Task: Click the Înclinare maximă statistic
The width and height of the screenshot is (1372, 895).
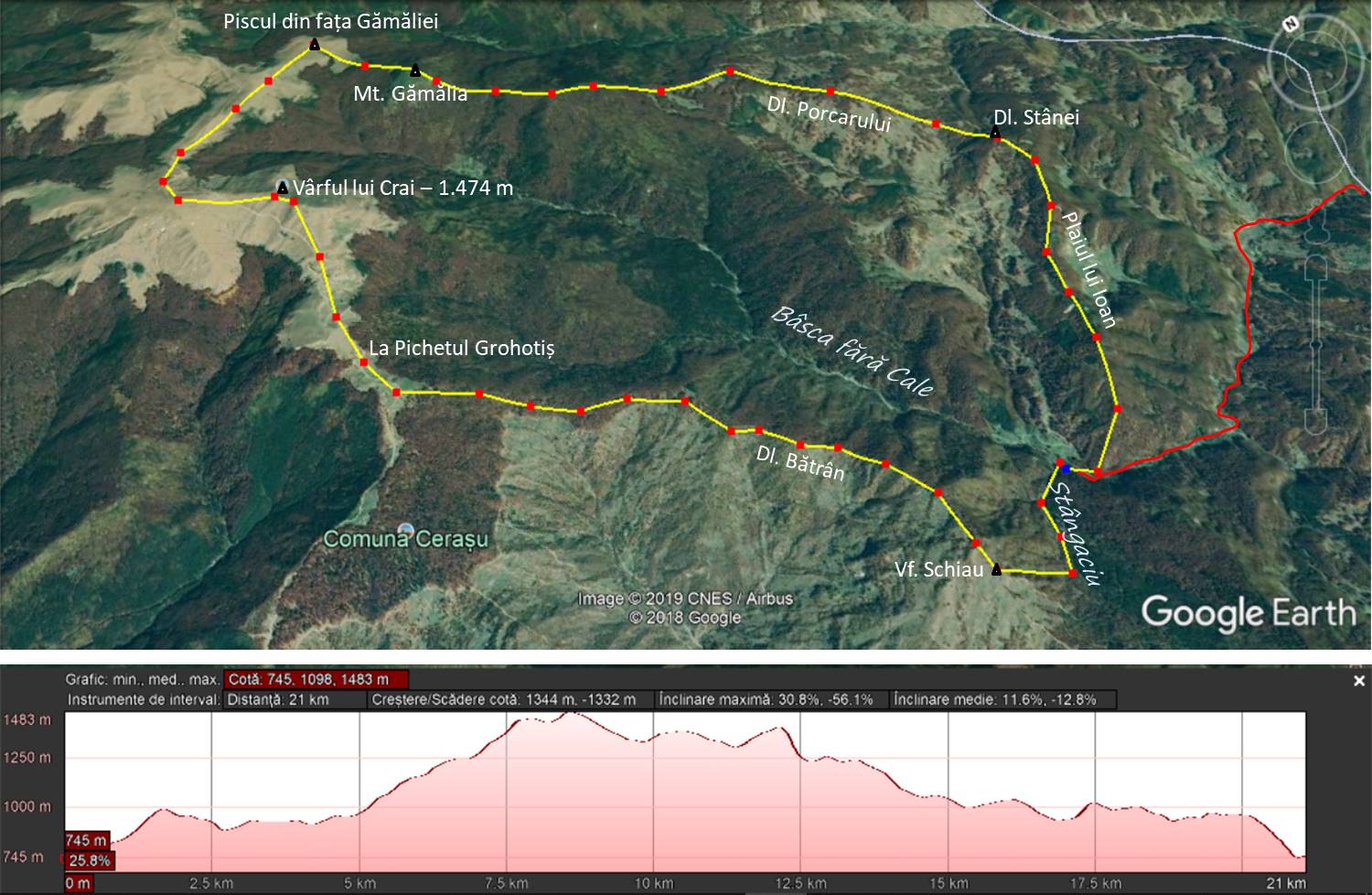Action: click(x=766, y=700)
